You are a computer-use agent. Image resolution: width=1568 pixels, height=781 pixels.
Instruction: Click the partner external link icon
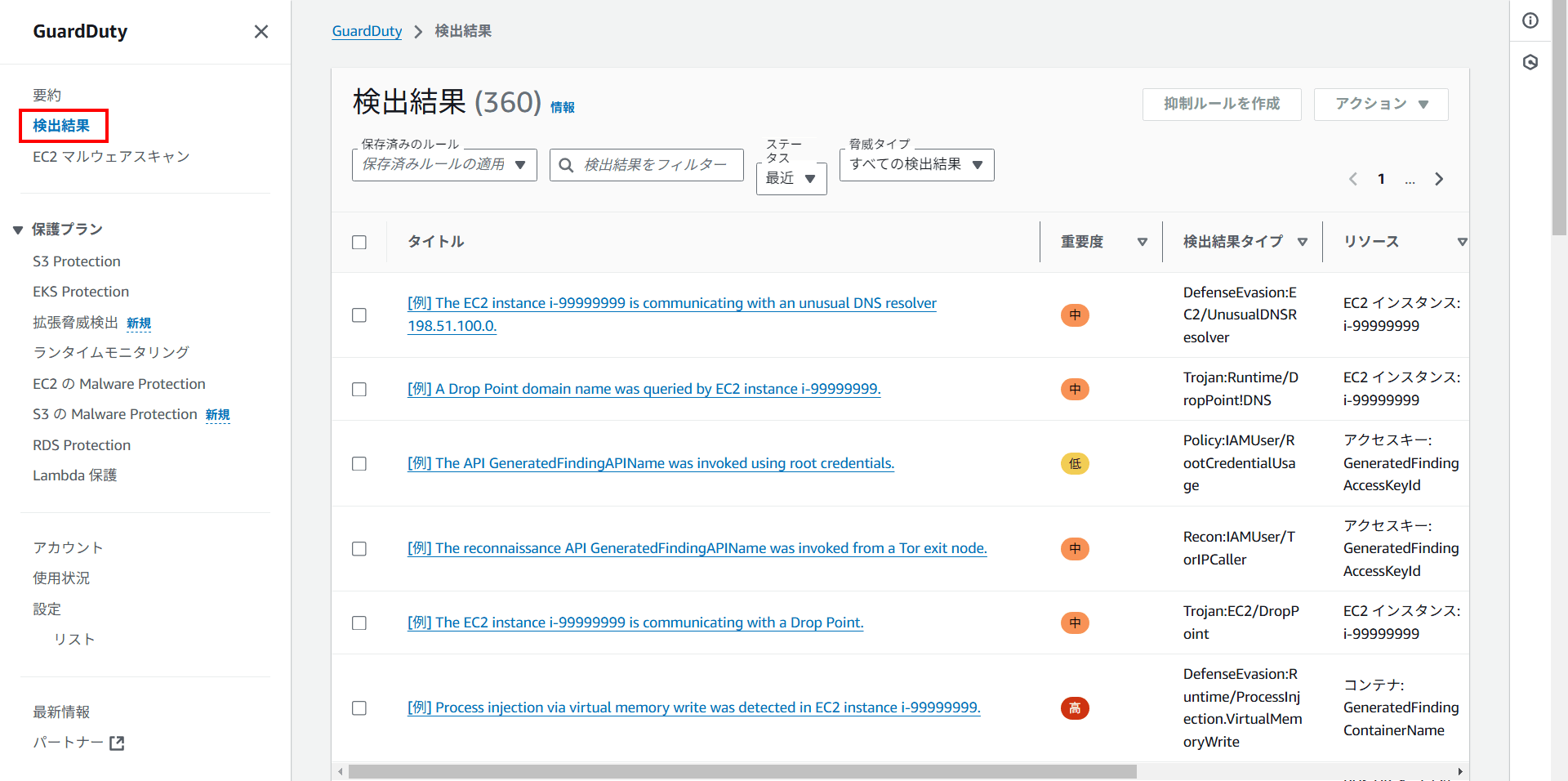click(117, 743)
